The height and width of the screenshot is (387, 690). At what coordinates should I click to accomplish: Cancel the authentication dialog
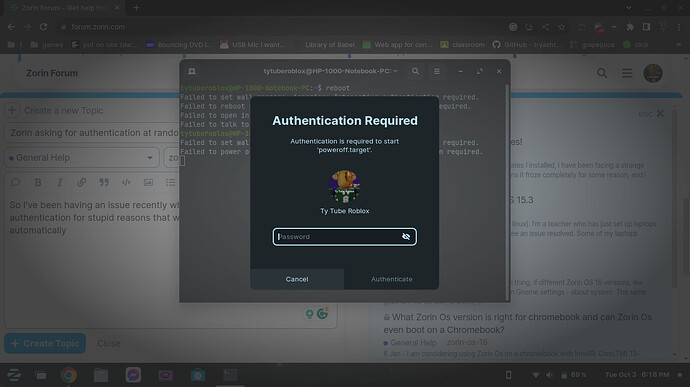(297, 279)
